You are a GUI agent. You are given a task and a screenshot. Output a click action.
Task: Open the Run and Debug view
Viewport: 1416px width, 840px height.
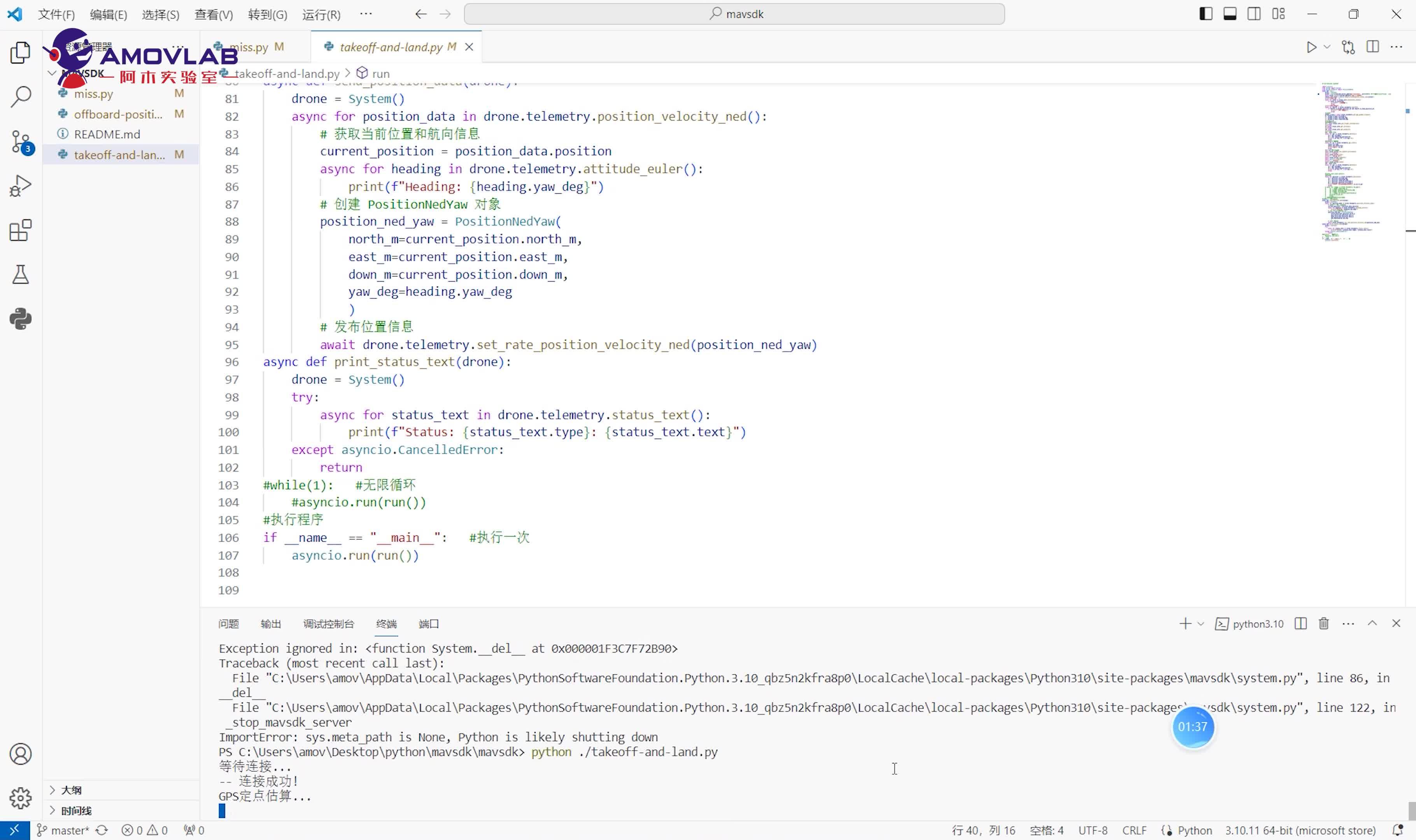(x=21, y=185)
